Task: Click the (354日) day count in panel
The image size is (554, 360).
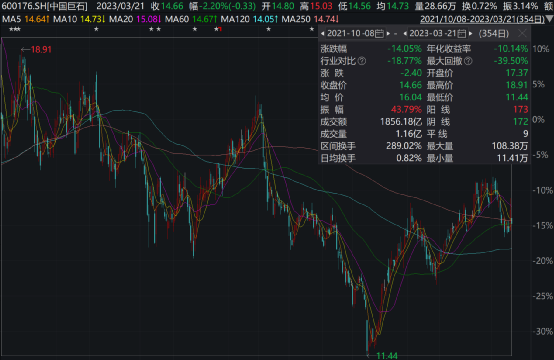Action: [494, 34]
